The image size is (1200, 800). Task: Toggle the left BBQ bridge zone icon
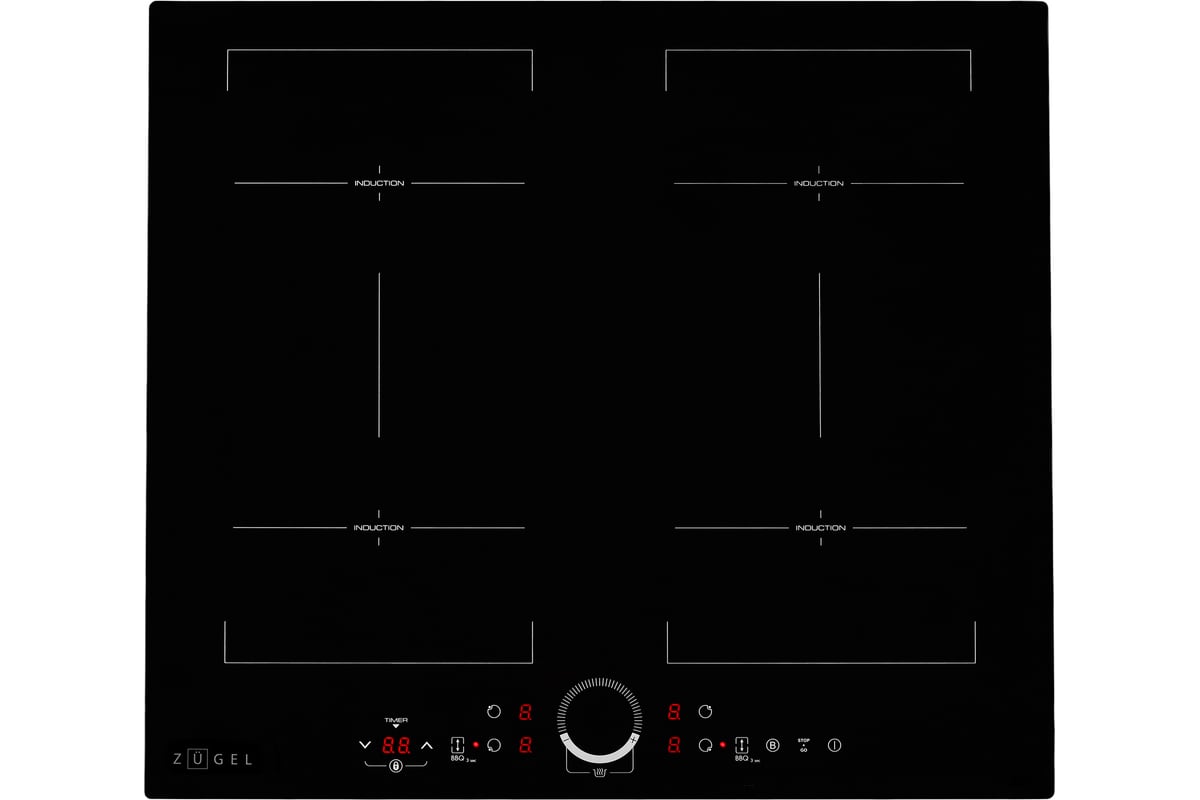458,745
